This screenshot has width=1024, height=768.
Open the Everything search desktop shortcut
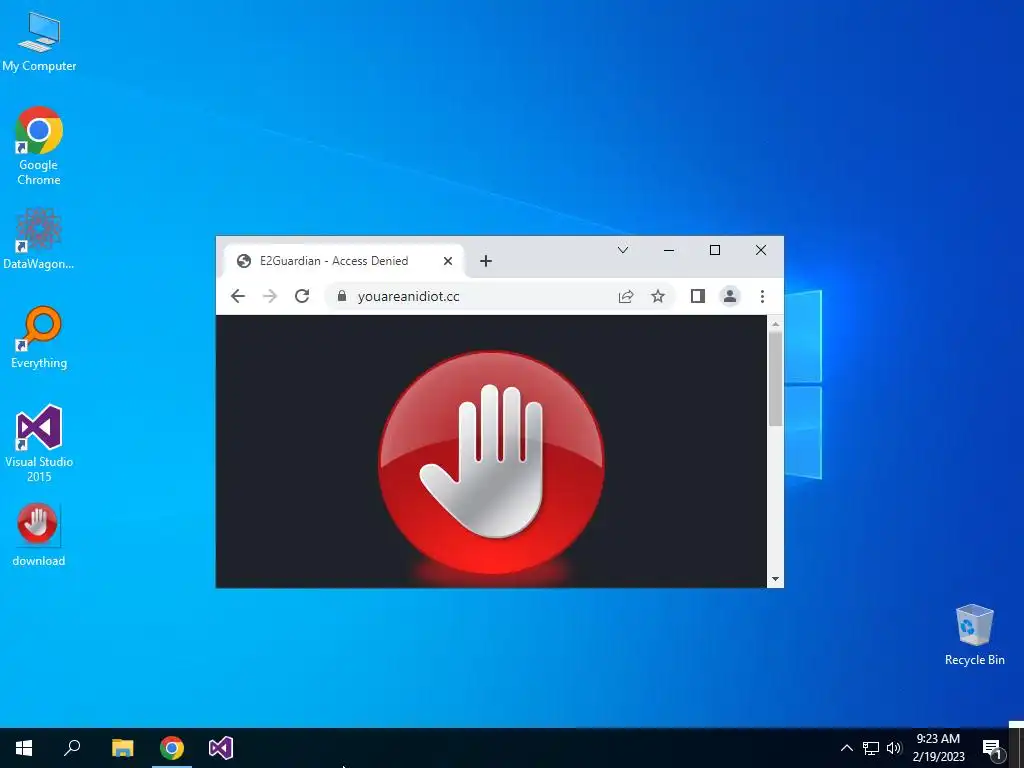(39, 338)
